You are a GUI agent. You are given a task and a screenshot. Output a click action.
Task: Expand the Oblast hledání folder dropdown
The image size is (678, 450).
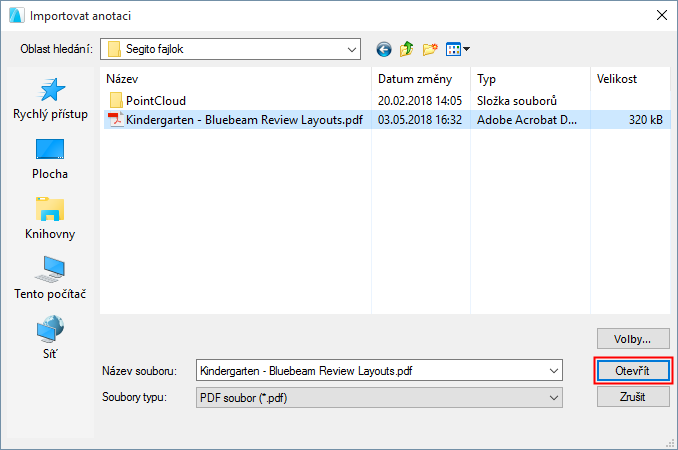(x=352, y=49)
